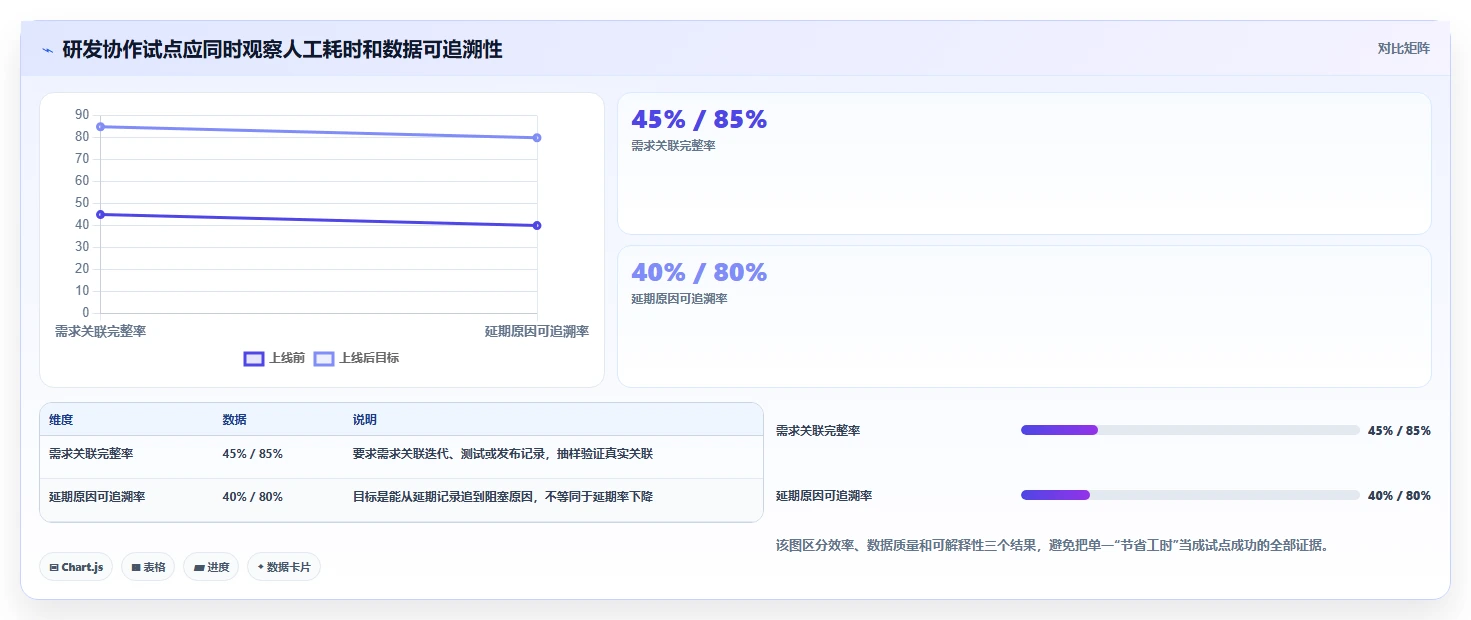Click the description starting 要求需求关联迭代

pos(503,454)
